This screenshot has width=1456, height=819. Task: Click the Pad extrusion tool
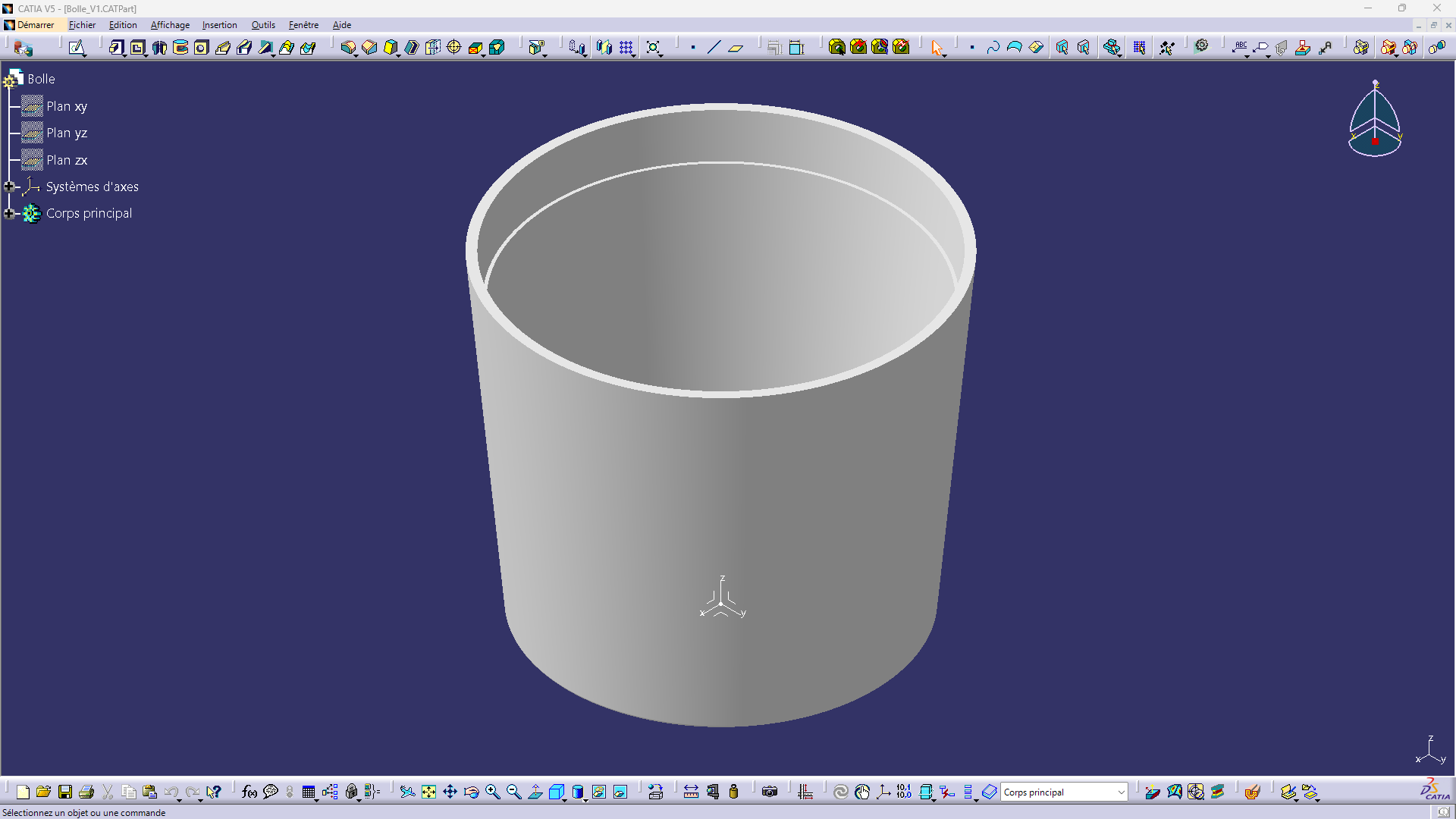(116, 48)
